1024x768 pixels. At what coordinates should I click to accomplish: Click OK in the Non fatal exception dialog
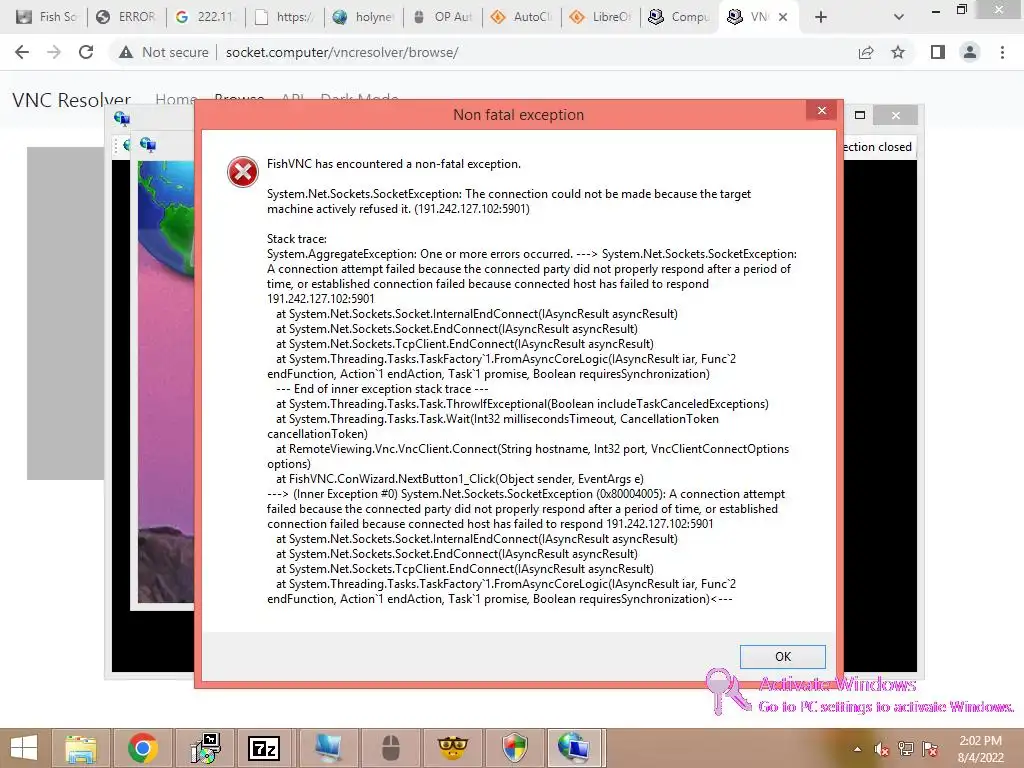(x=782, y=656)
